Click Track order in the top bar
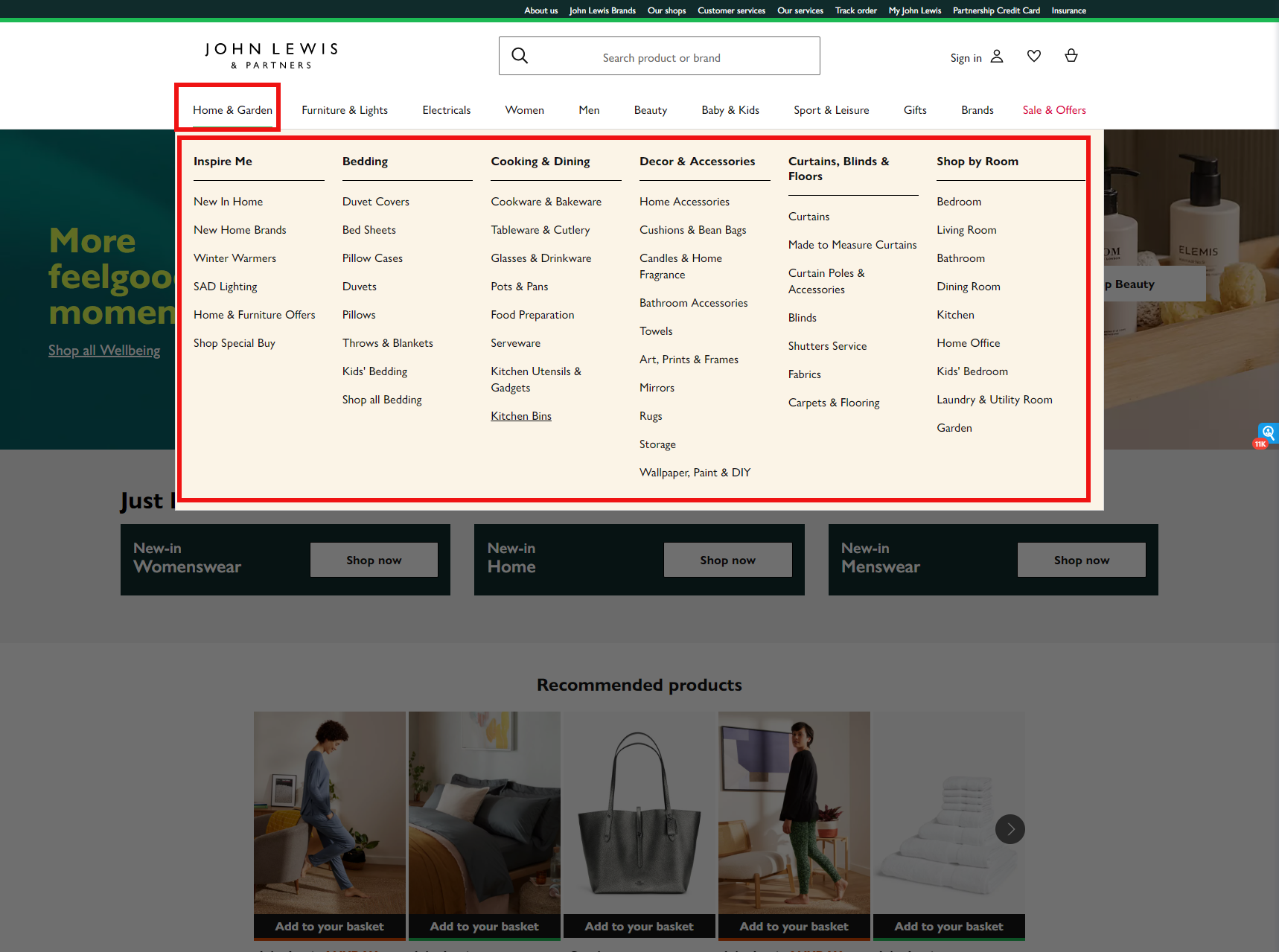The height and width of the screenshot is (952, 1279). coord(855,10)
